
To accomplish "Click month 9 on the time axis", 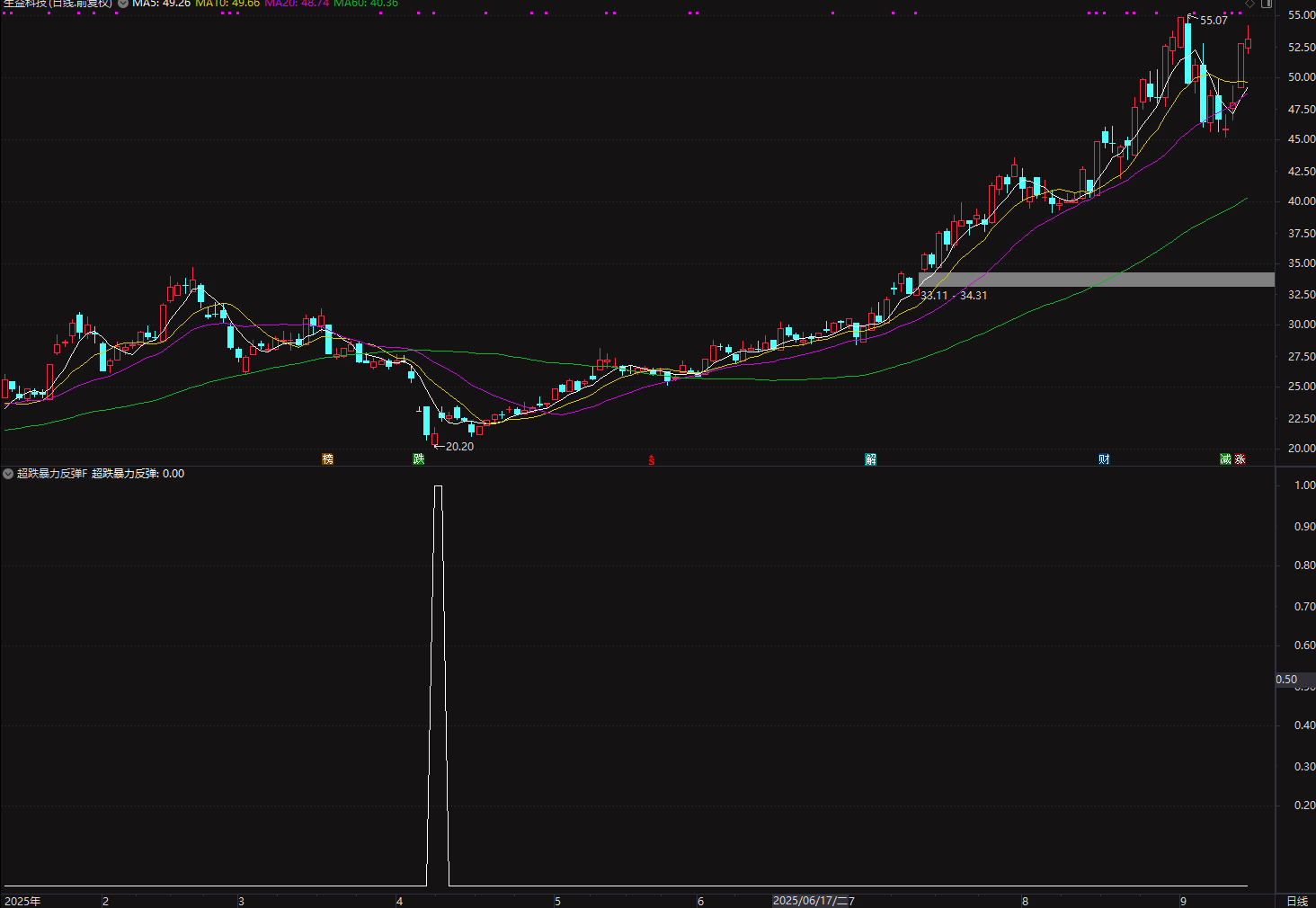I will (x=1183, y=901).
